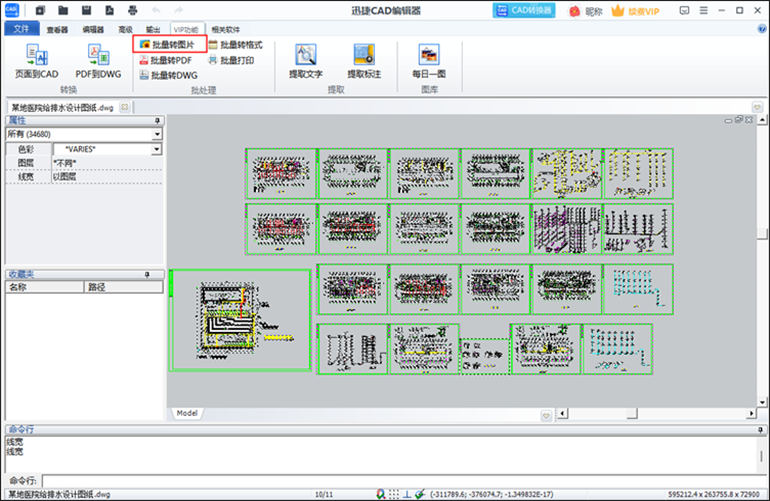Click the user avatar 昵称

(x=585, y=11)
